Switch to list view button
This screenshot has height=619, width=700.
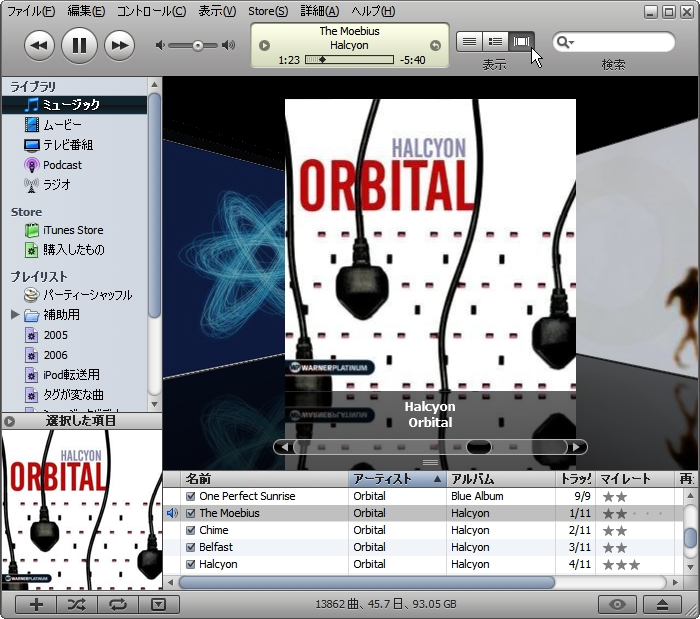coord(469,42)
